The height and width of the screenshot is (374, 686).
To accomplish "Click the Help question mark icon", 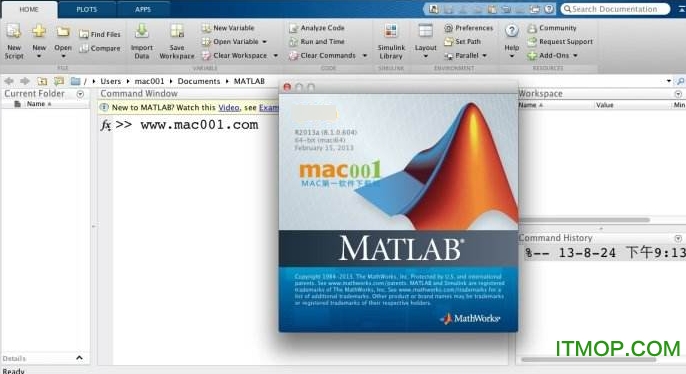I will point(511,31).
